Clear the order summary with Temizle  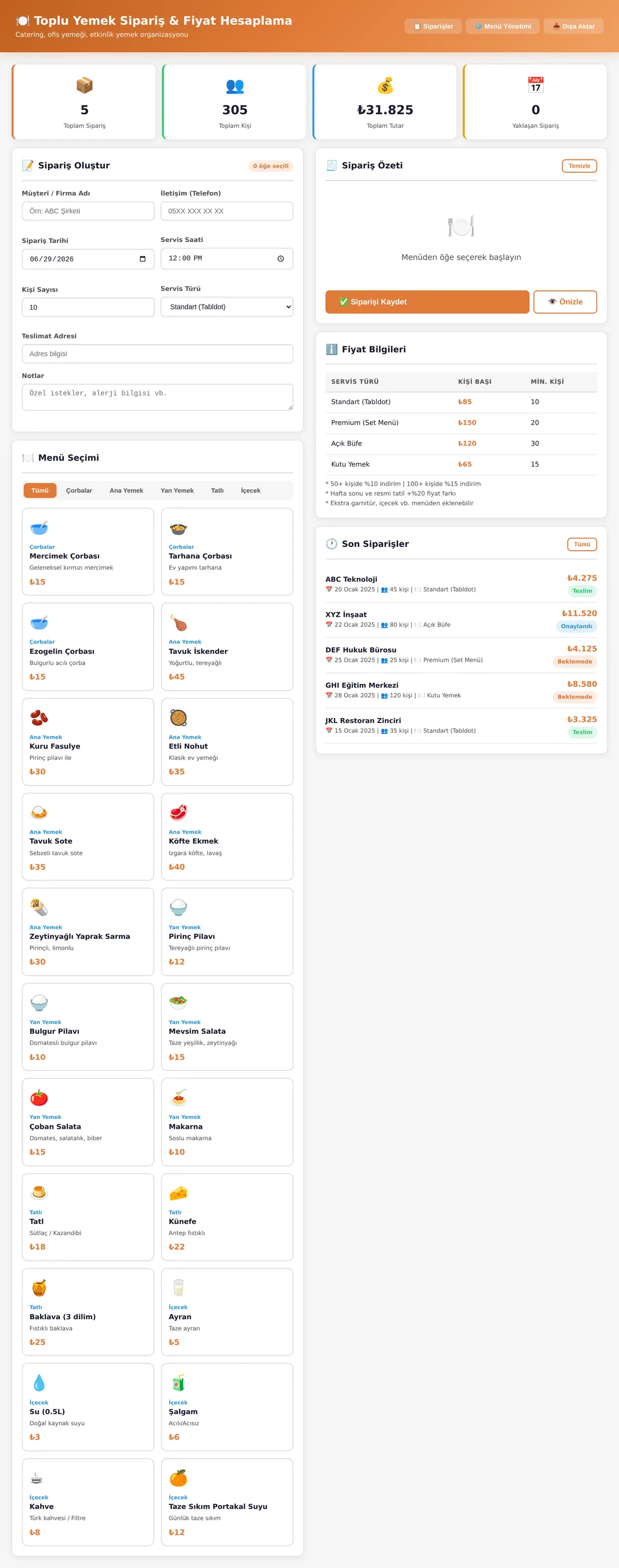pos(579,166)
